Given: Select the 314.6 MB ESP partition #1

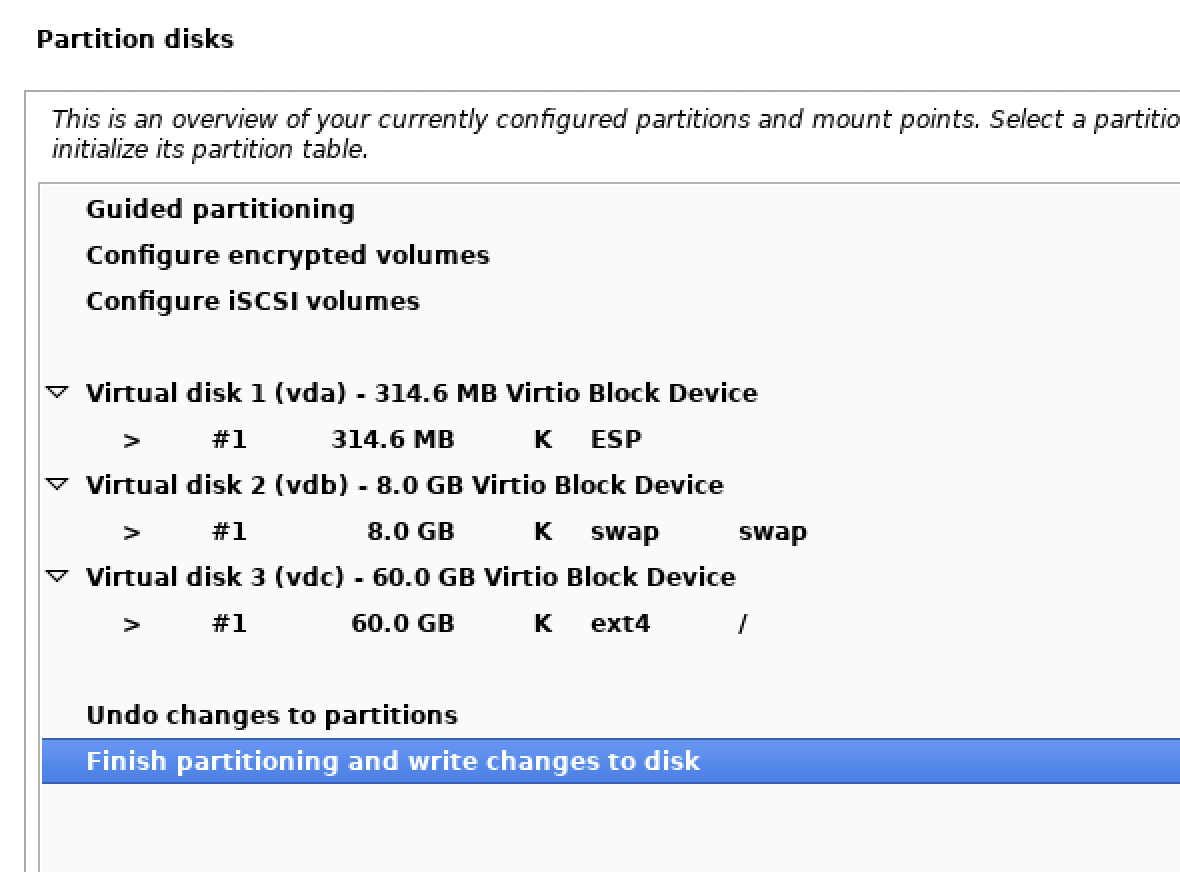Looking at the screenshot, I should 392,439.
